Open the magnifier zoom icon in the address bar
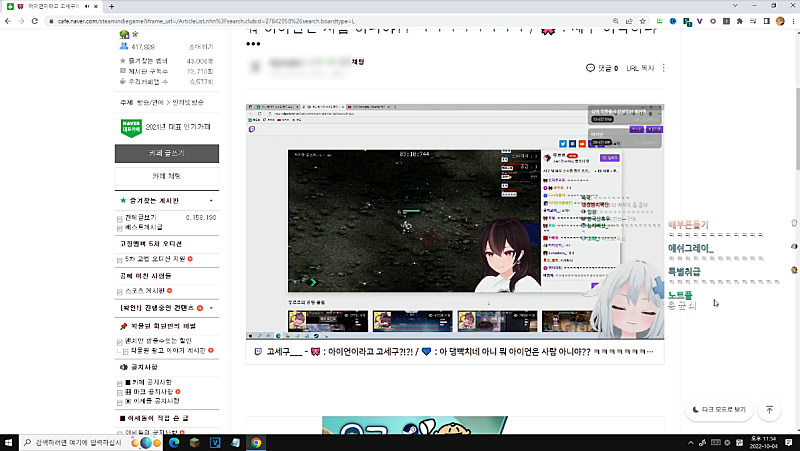Screen dimensions: 800x451 click(616, 21)
